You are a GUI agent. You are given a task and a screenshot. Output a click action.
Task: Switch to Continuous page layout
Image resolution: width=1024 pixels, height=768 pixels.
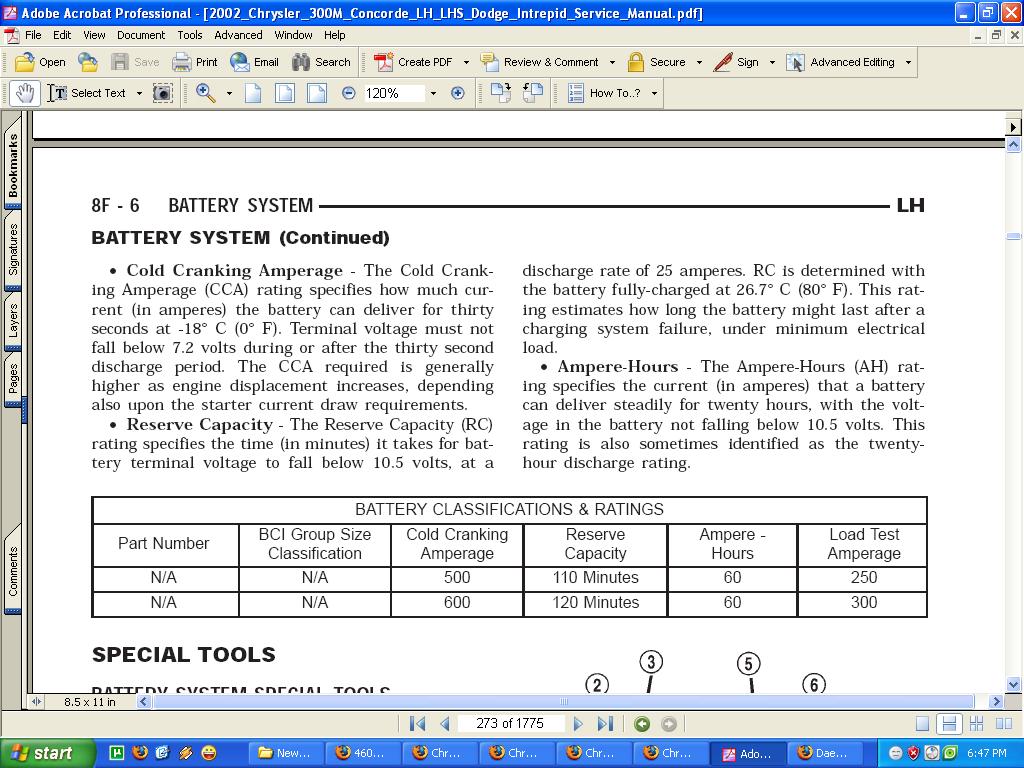[x=949, y=724]
